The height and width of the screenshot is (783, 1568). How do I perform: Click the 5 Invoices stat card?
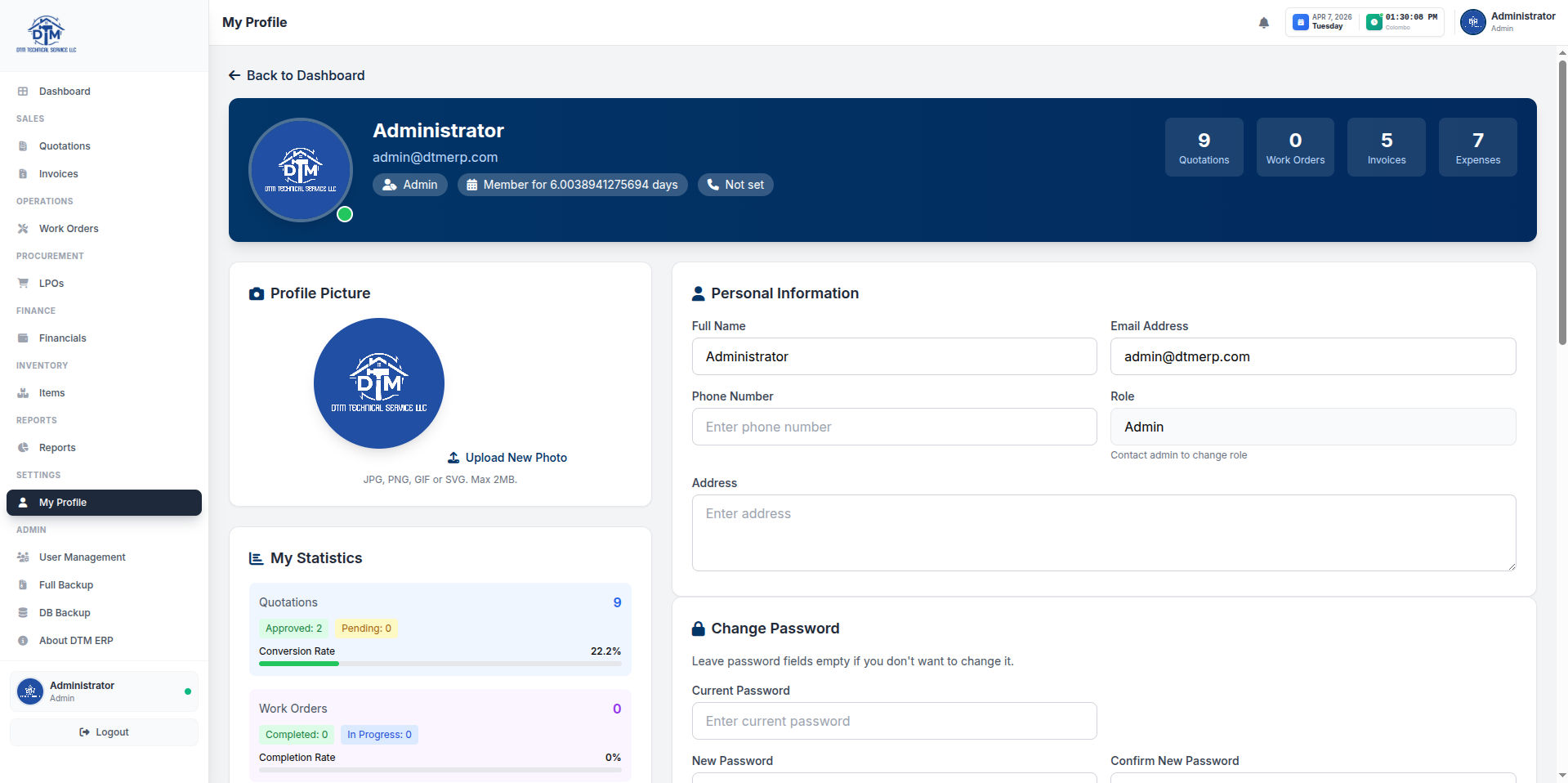pos(1387,147)
